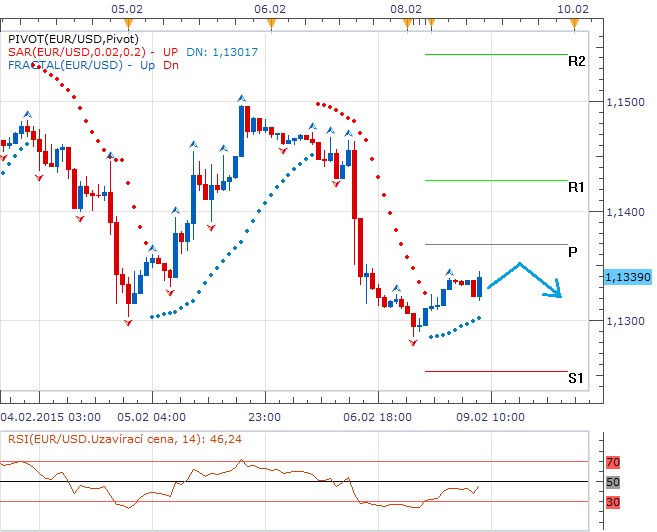Select the 08.02 date label at top
Screen dimensions: 657x532
(406, 9)
